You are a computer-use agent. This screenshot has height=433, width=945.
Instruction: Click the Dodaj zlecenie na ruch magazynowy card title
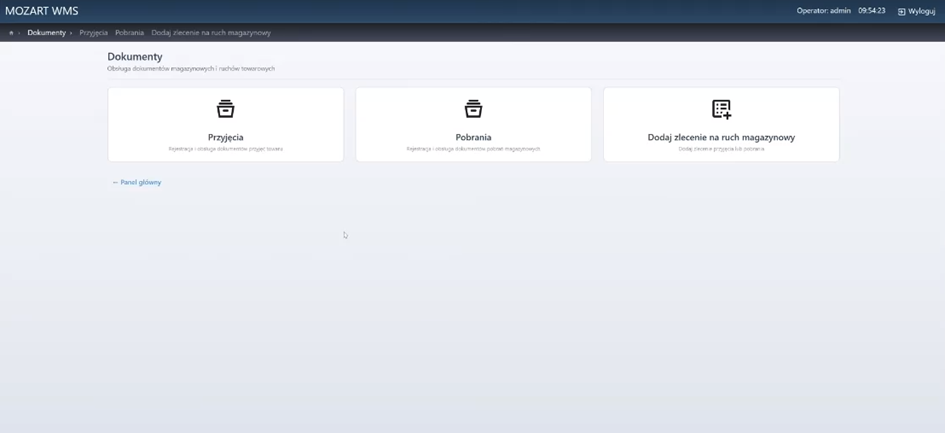click(721, 137)
